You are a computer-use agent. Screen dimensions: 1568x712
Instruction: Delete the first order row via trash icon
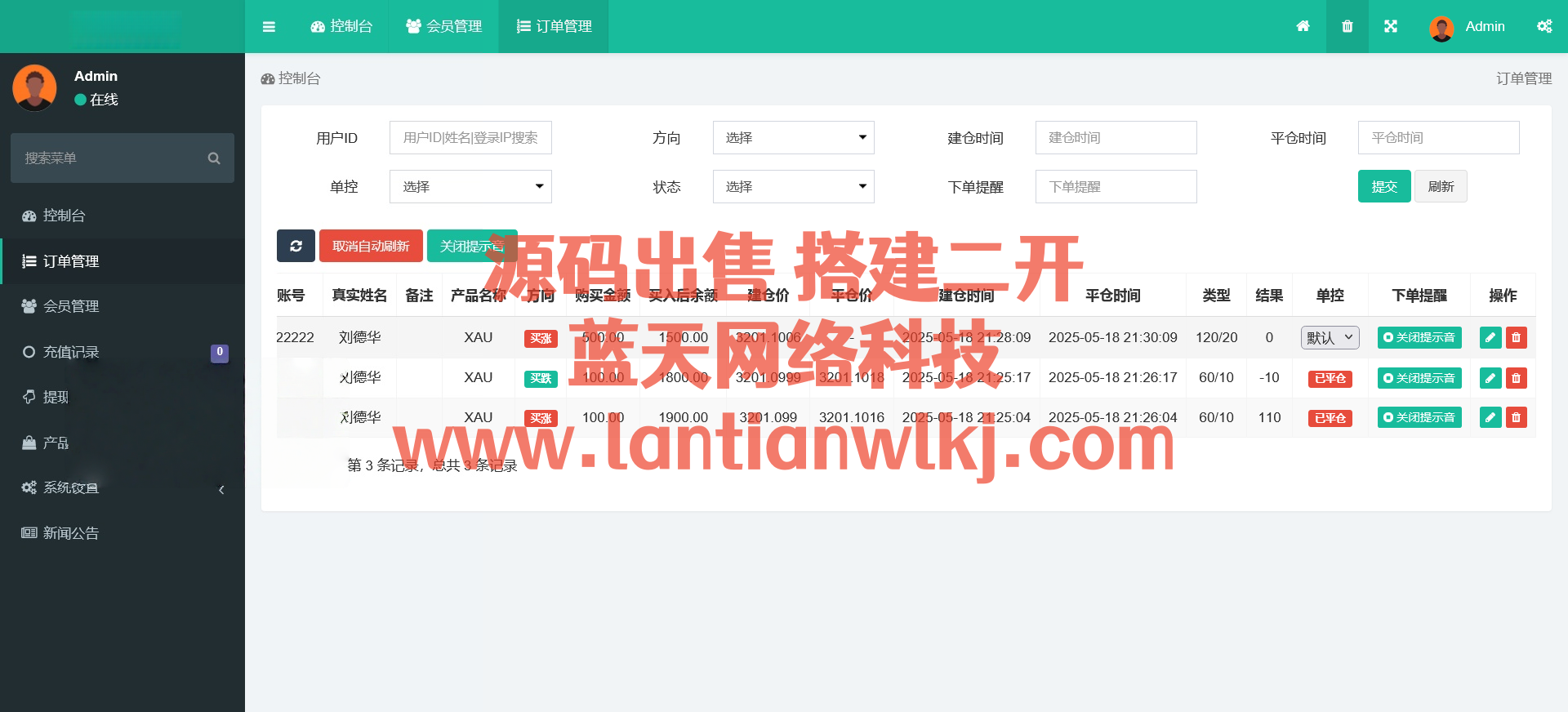pyautogui.click(x=1517, y=338)
